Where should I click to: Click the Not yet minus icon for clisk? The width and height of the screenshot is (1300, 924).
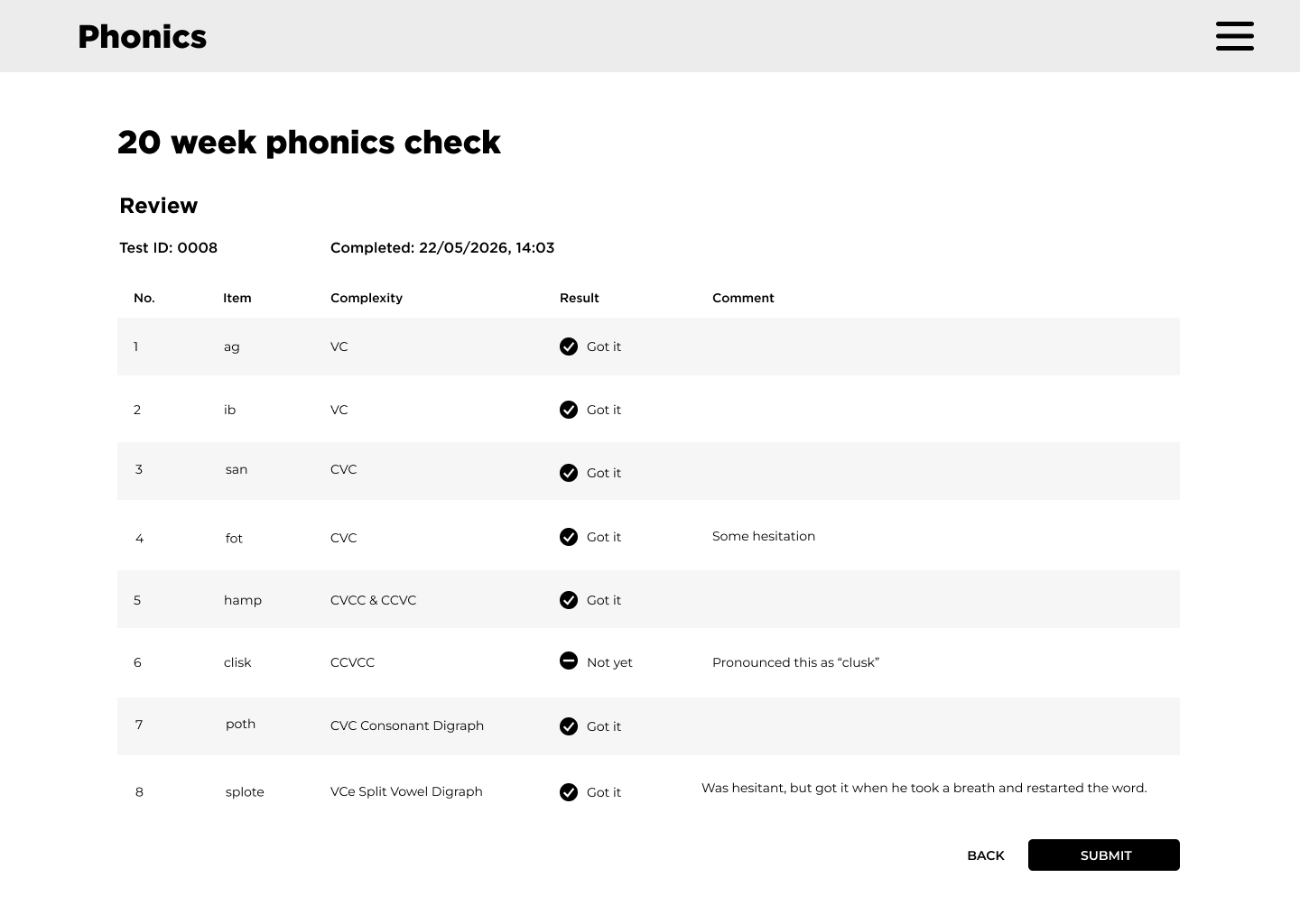tap(569, 661)
